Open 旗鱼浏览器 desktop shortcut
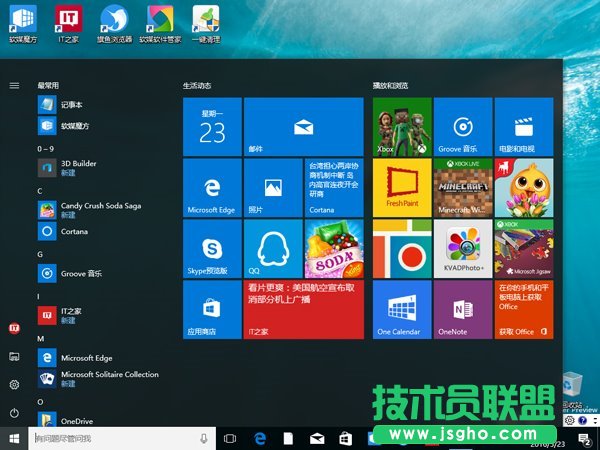 (114, 24)
